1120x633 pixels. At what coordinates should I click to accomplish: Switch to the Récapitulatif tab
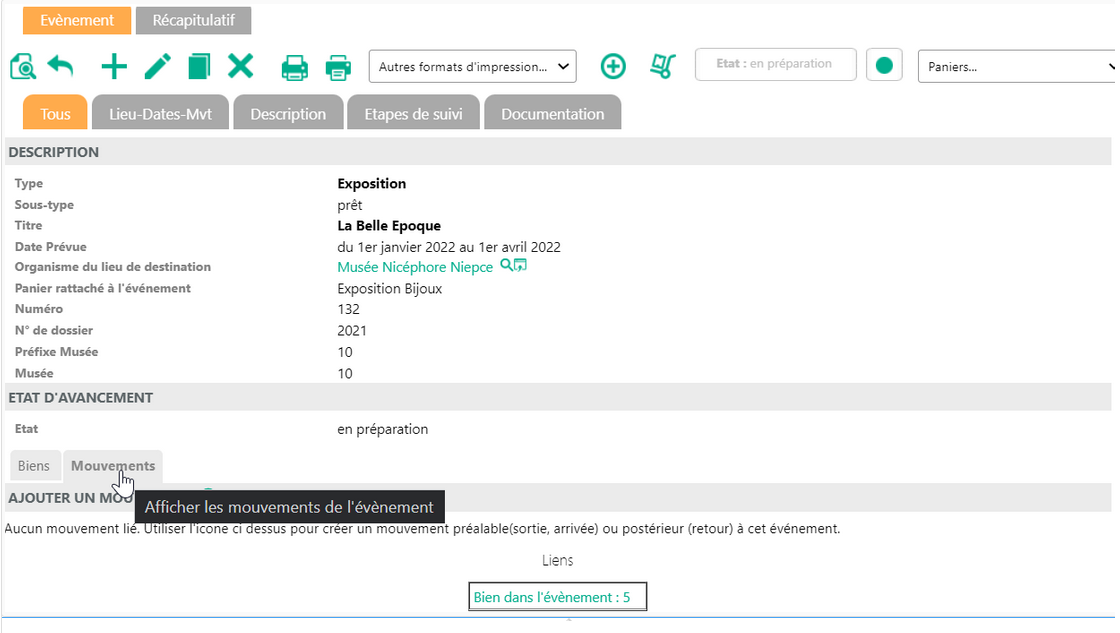[193, 20]
